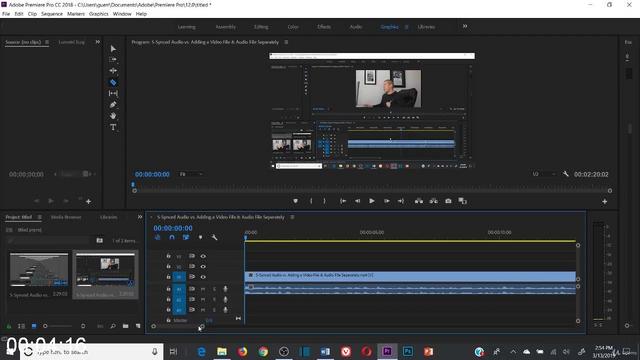Image resolution: width=640 pixels, height=360 pixels.
Task: Switch Project panel to list view
Action: click(x=21, y=326)
